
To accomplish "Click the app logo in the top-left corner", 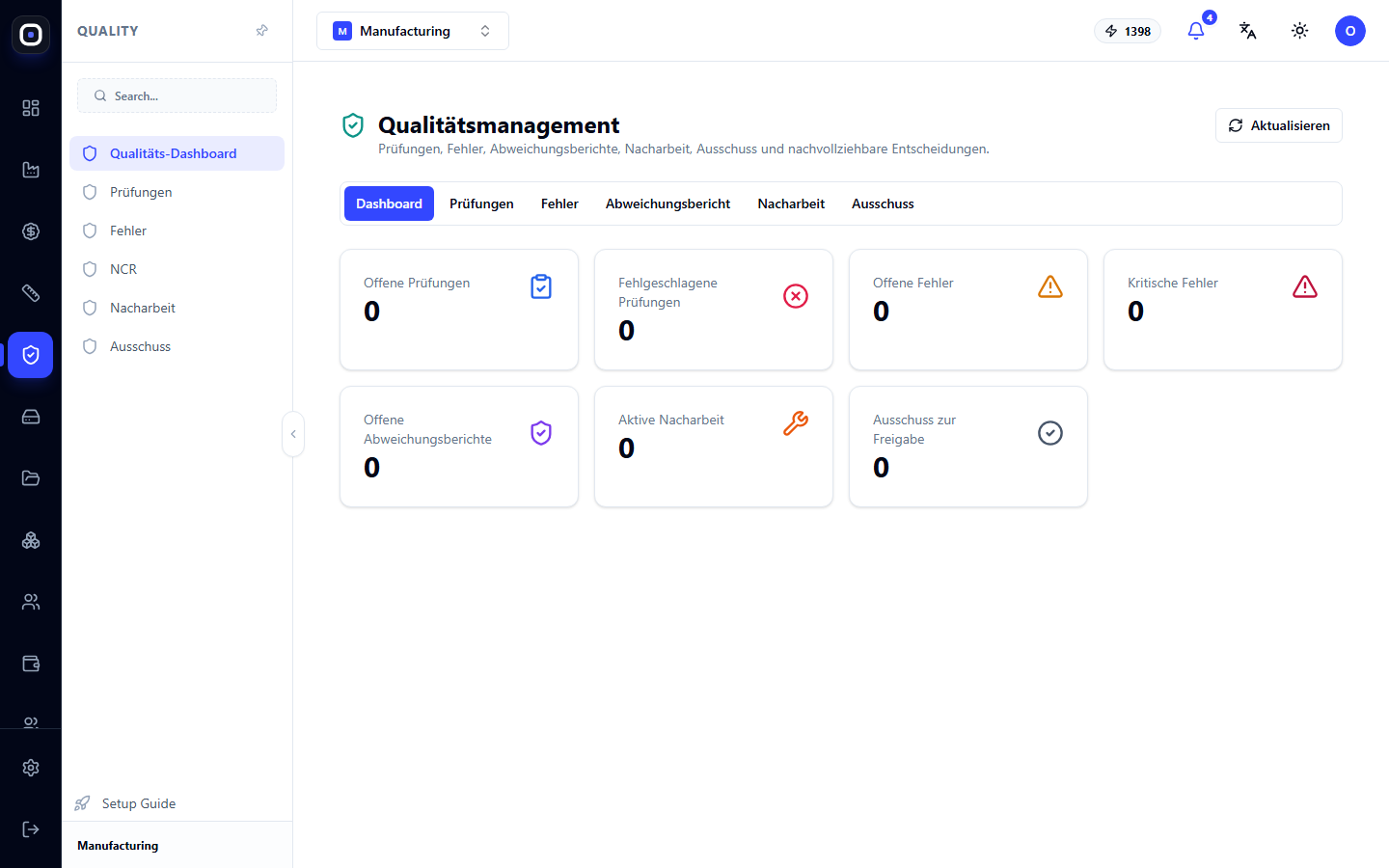I will click(x=31, y=35).
